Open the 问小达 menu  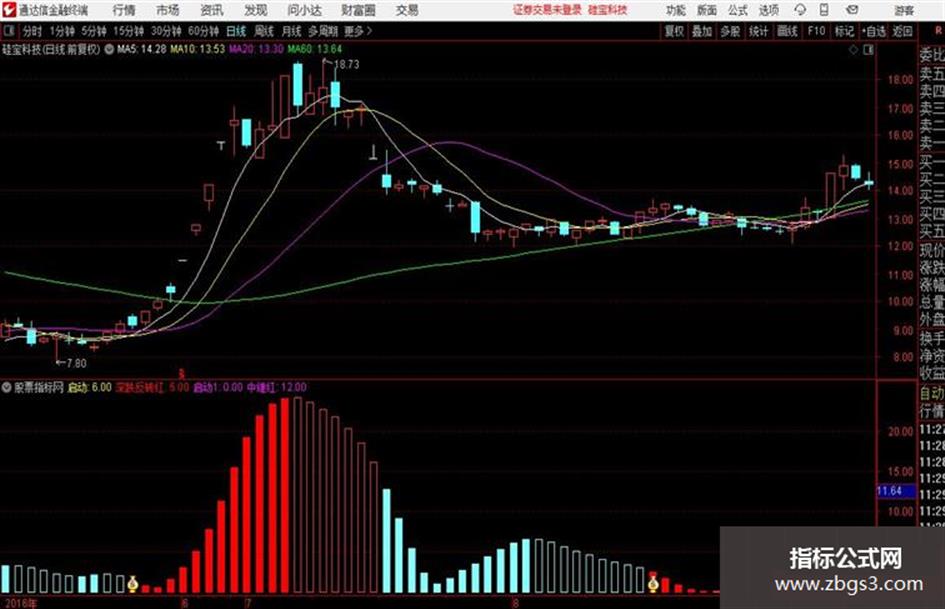point(304,10)
